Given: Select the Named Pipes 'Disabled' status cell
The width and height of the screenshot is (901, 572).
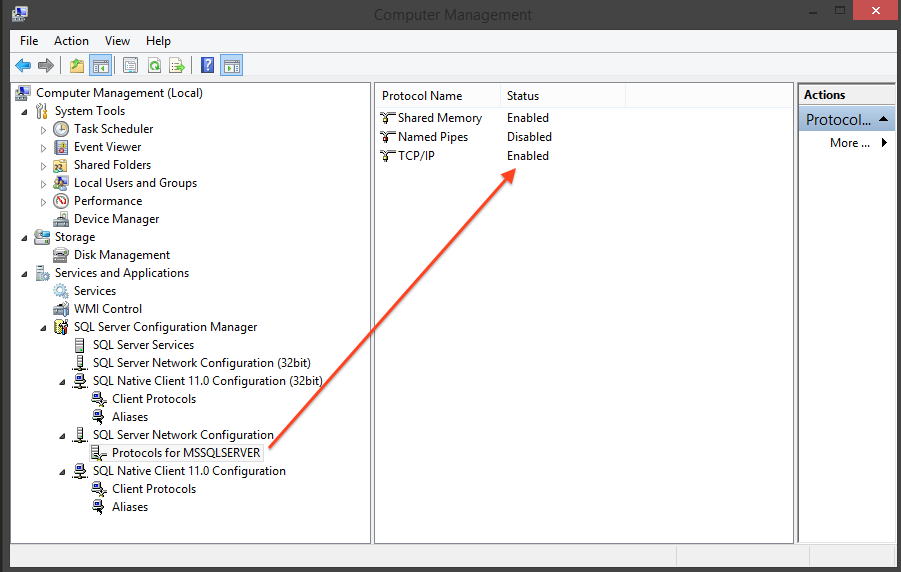Looking at the screenshot, I should pos(529,137).
